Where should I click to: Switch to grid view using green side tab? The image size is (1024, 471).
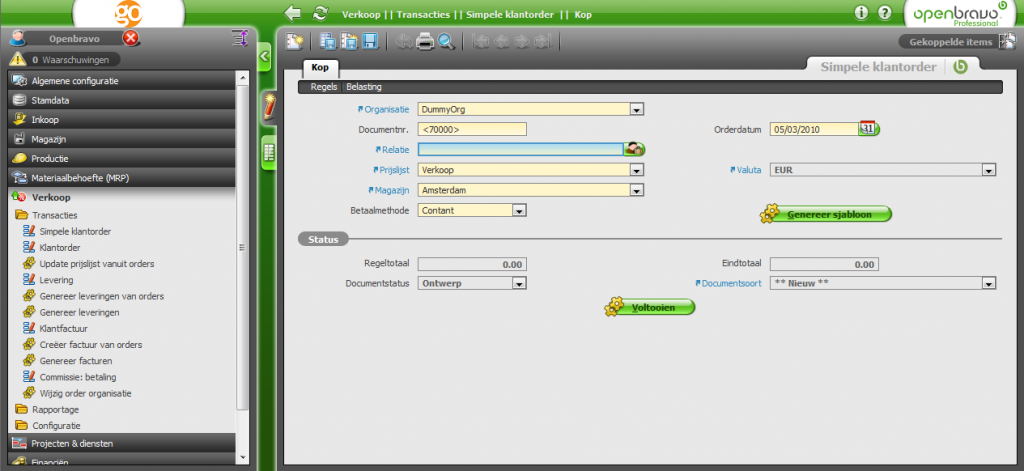click(268, 151)
